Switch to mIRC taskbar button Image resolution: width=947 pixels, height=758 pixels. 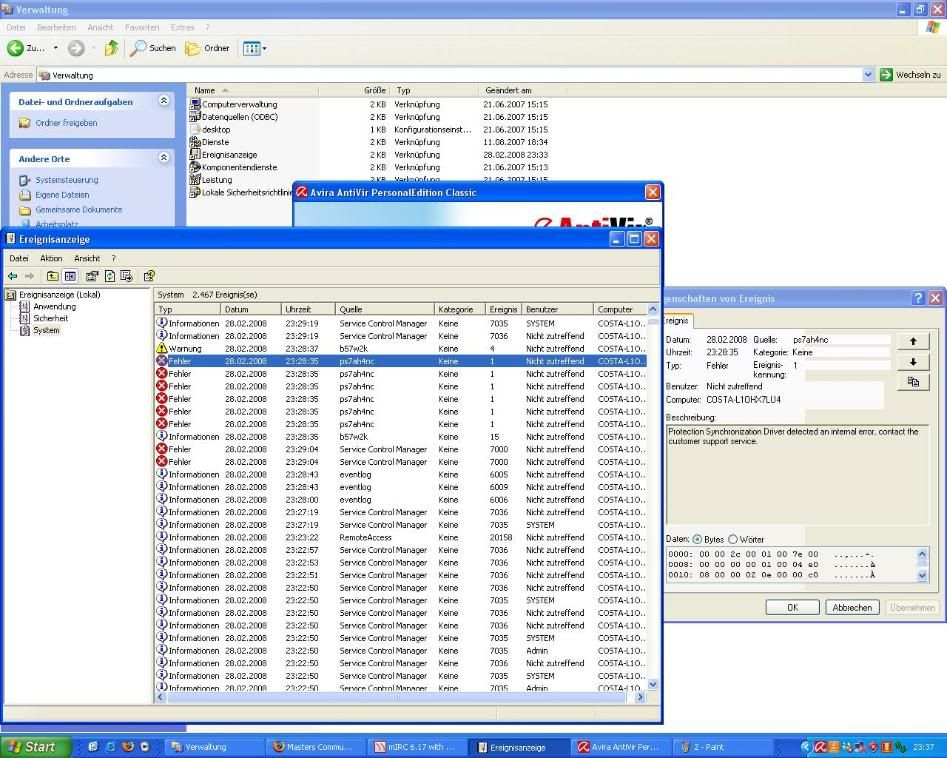pos(416,747)
